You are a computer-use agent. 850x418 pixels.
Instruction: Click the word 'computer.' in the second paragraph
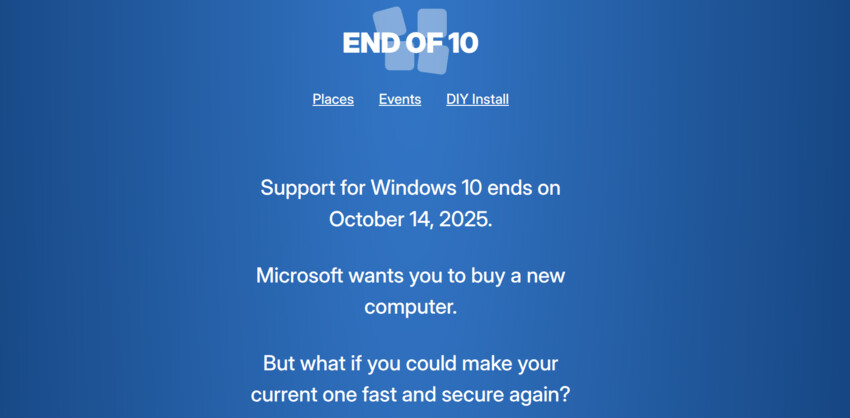[410, 307]
